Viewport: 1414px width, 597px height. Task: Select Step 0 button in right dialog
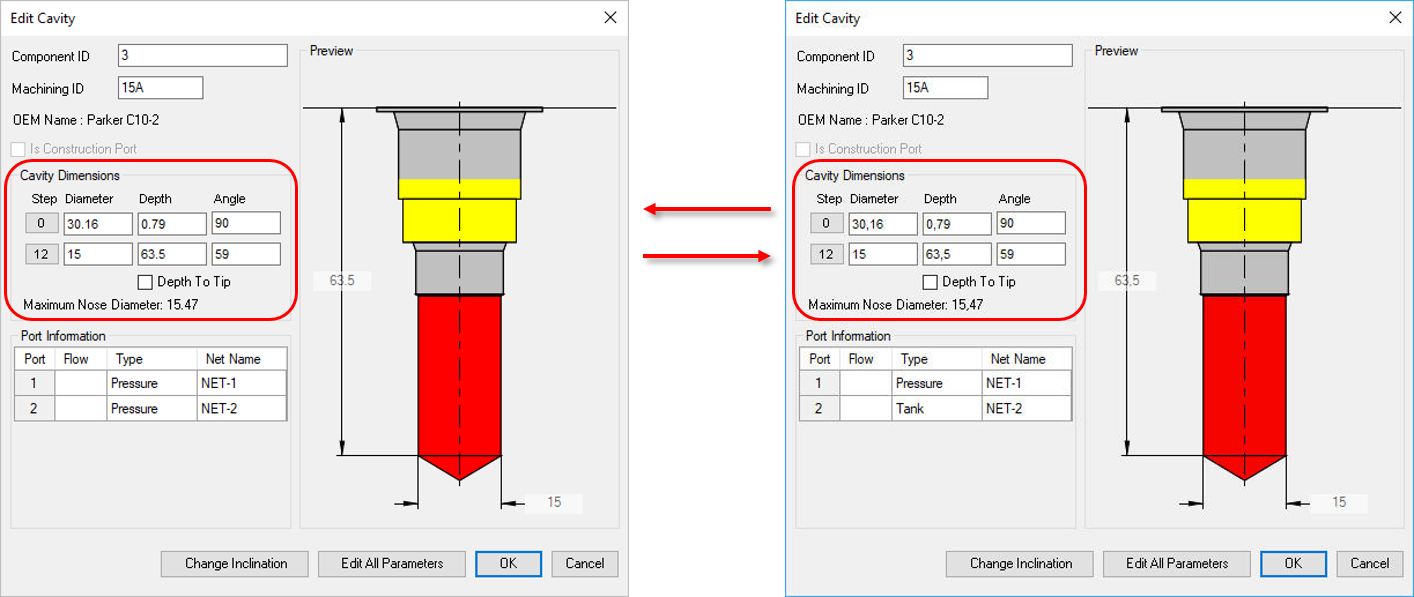[x=827, y=223]
